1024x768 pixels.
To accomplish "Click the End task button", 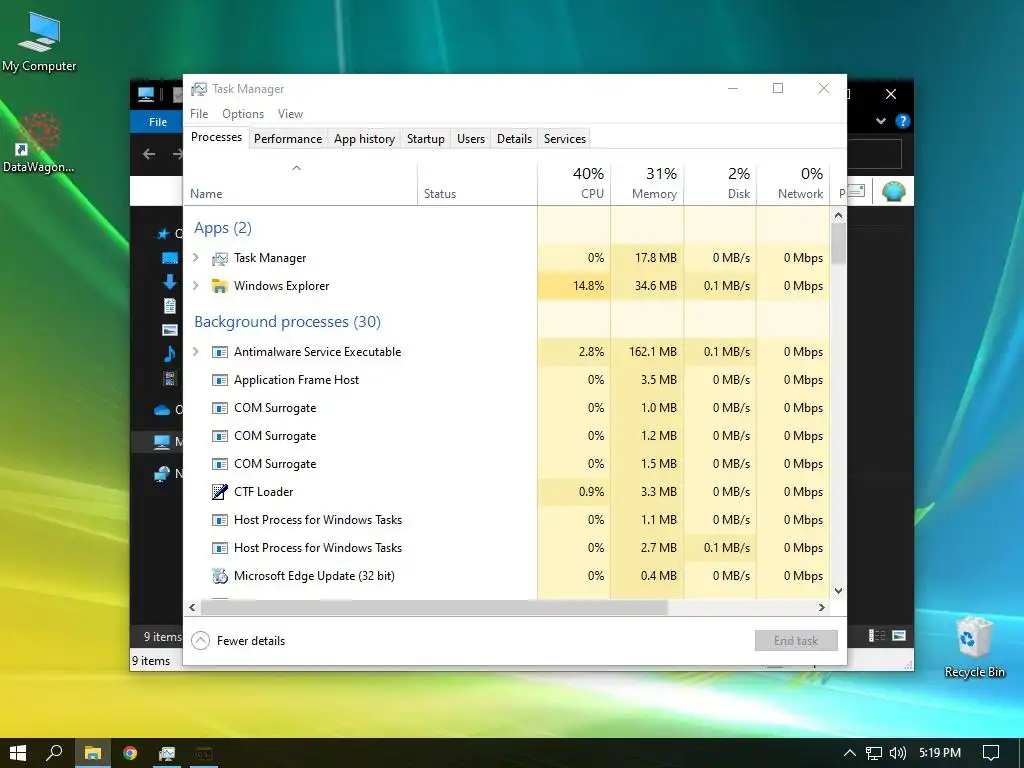I will tap(796, 641).
